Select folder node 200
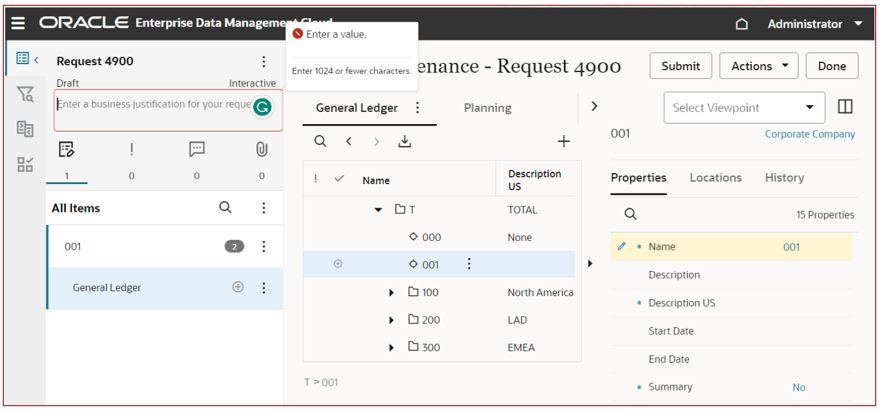884x411 pixels. point(423,320)
